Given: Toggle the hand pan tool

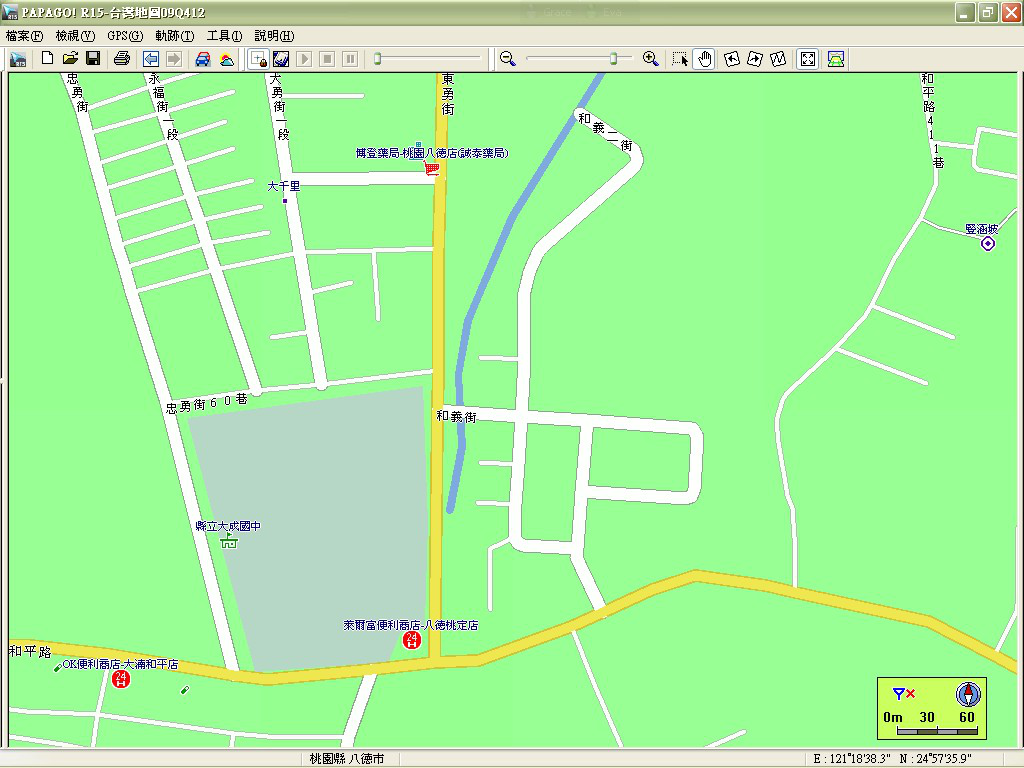Looking at the screenshot, I should coord(704,59).
